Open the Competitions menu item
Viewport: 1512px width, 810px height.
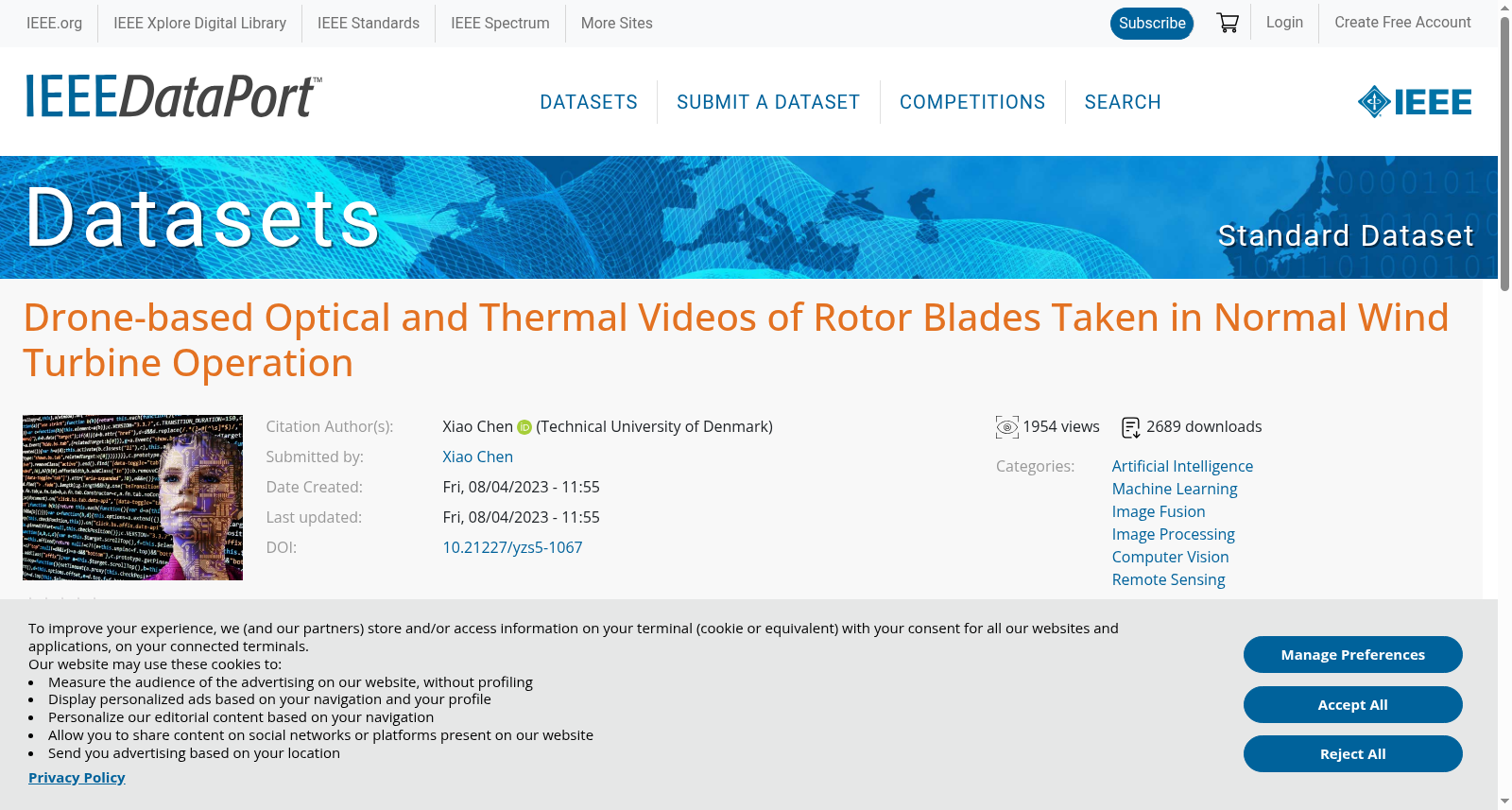(x=972, y=102)
